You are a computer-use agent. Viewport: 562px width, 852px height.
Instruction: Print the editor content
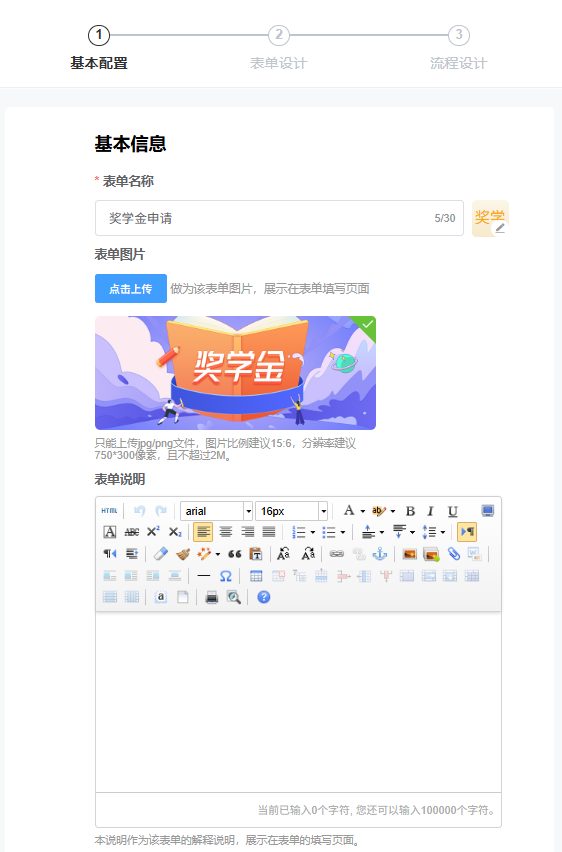[211, 597]
